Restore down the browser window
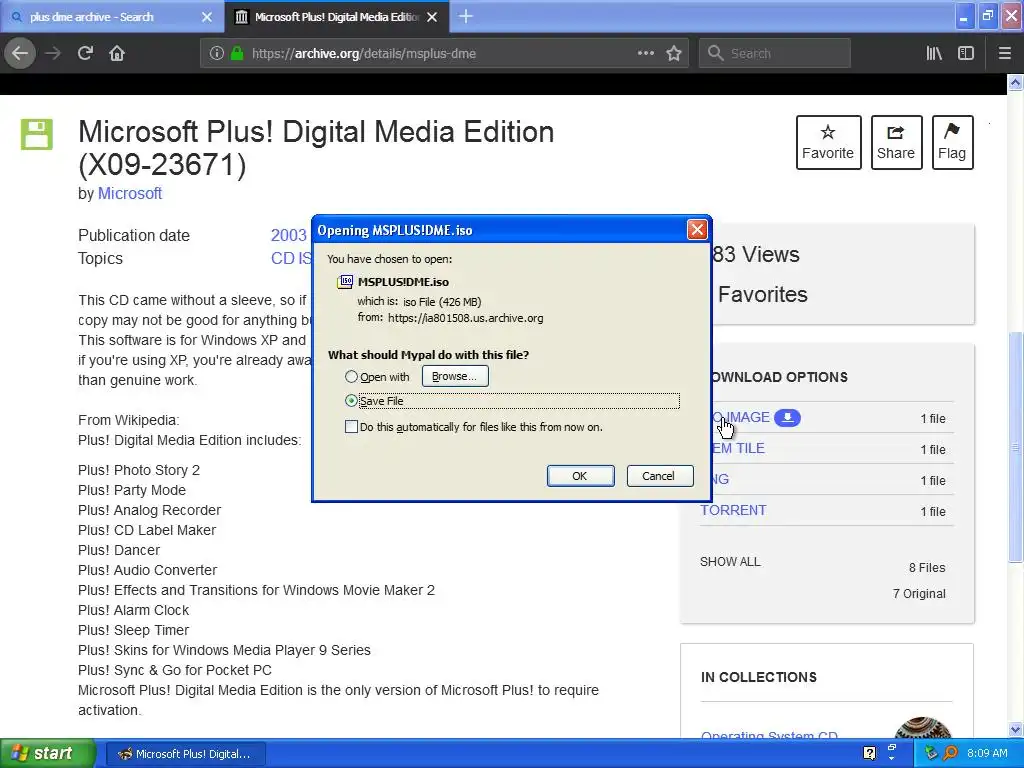Screen dimensions: 1024x768 click(x=987, y=17)
